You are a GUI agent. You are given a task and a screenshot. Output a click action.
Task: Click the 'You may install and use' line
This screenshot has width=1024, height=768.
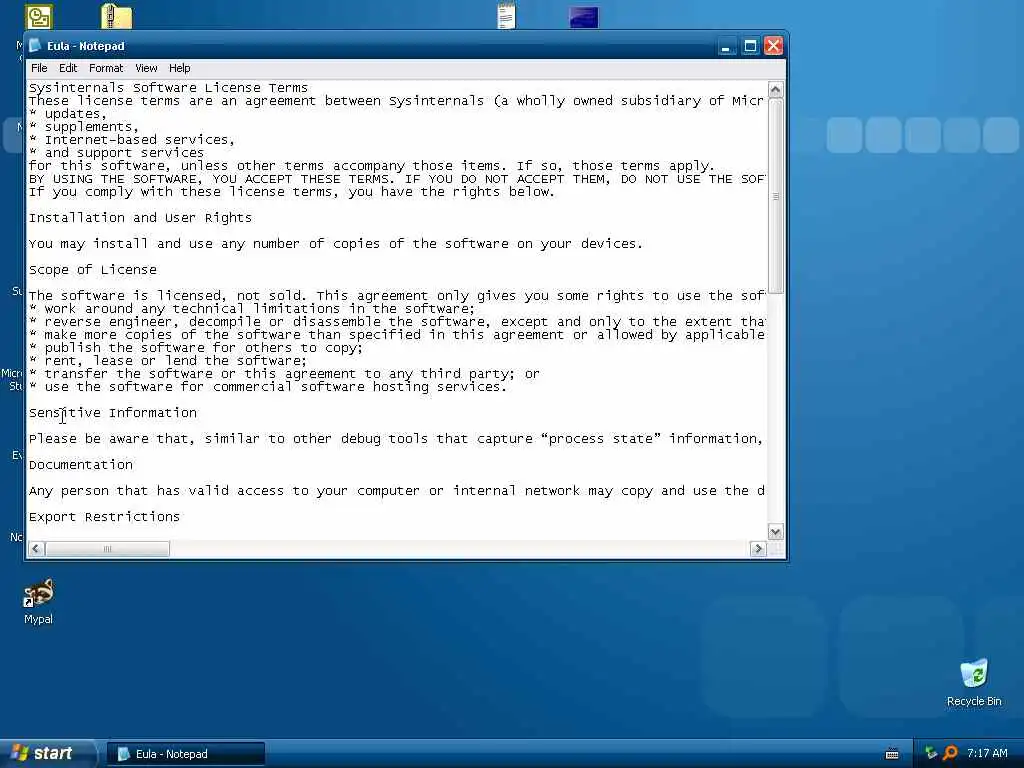[x=336, y=244]
